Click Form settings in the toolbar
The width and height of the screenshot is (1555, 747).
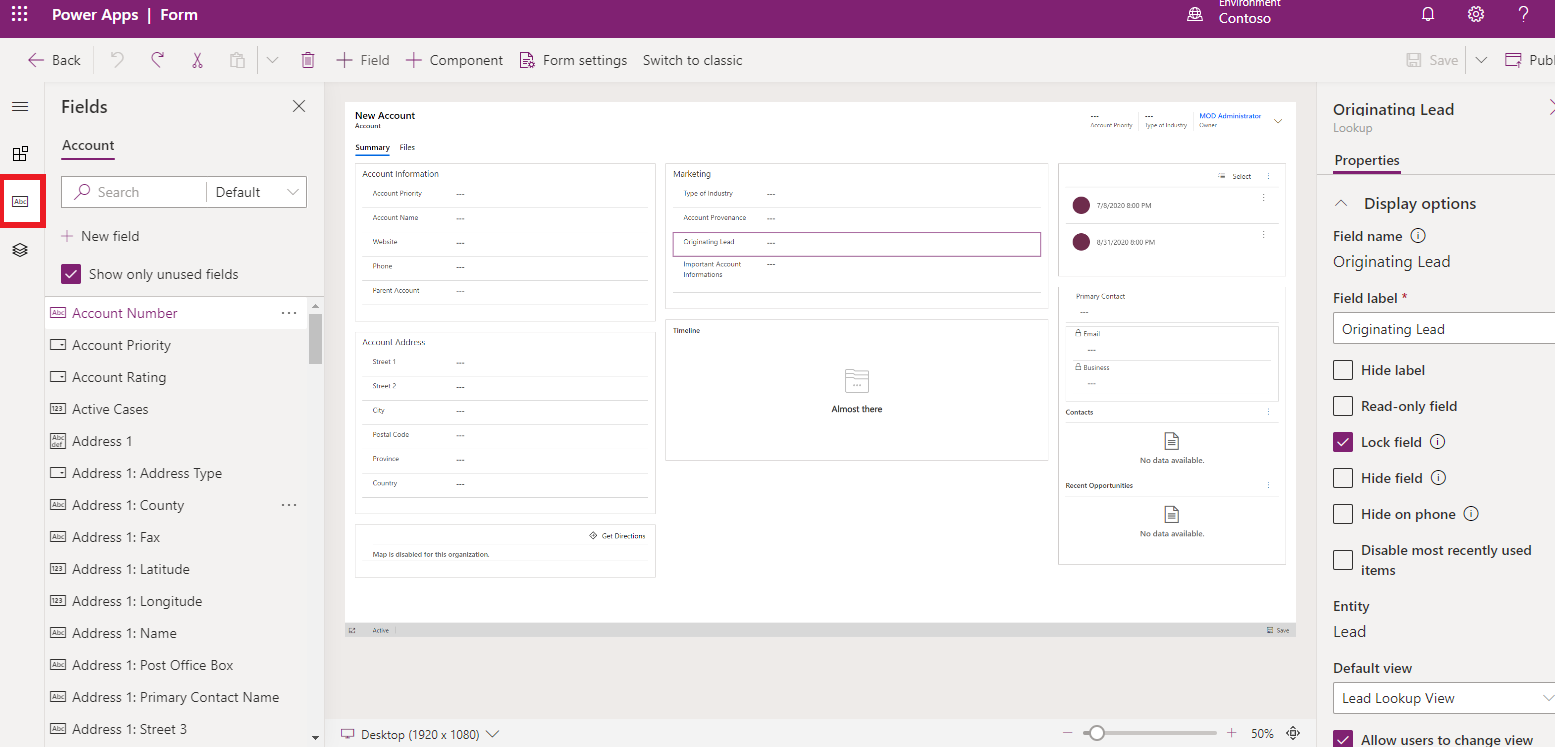coord(573,60)
